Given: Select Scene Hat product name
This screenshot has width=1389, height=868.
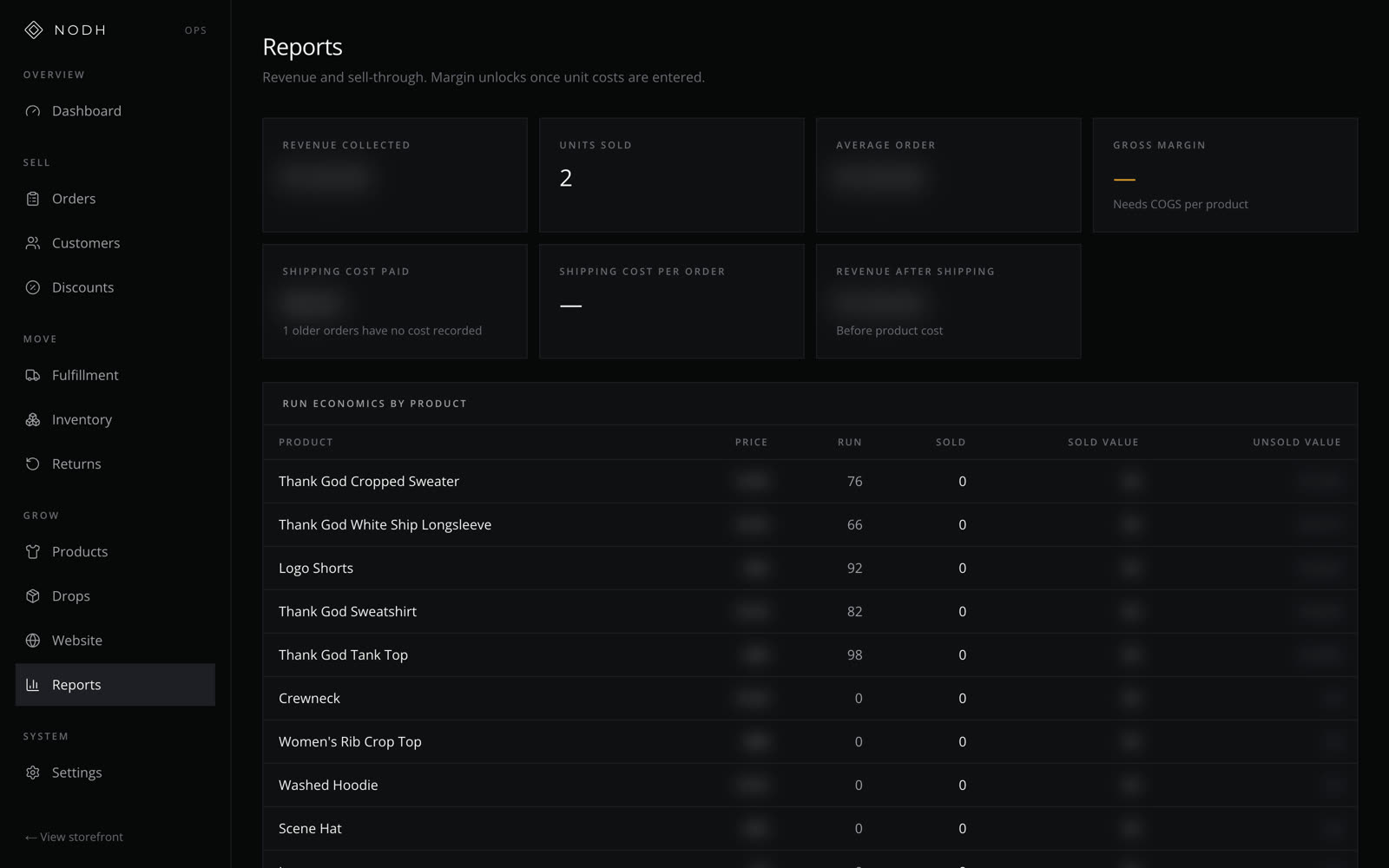Looking at the screenshot, I should click(310, 828).
